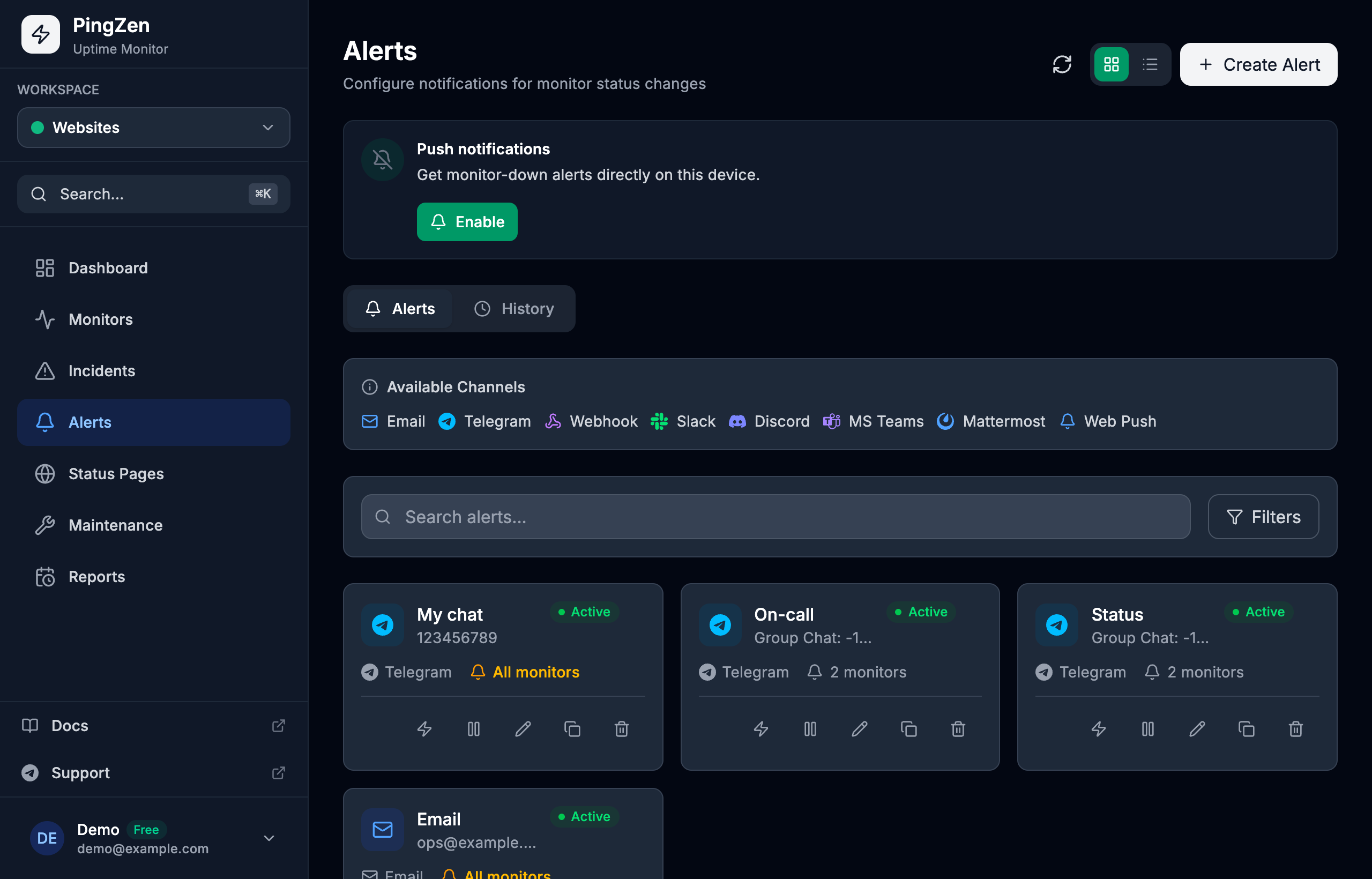Click the Search alerts field
1372x879 pixels.
pos(775,517)
